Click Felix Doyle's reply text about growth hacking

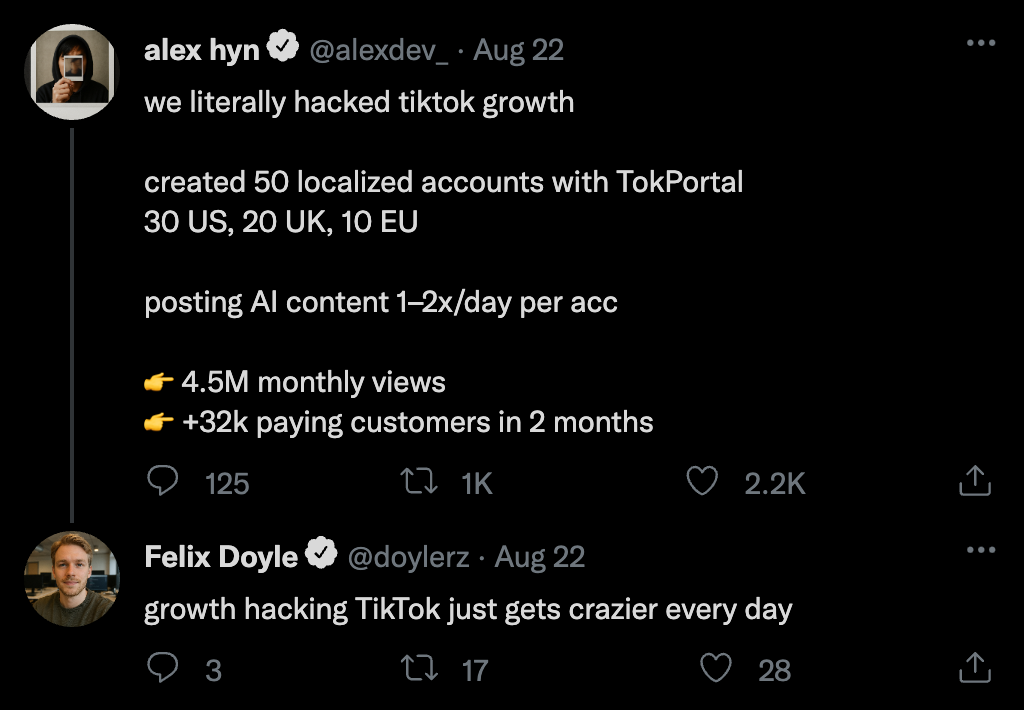click(x=468, y=609)
